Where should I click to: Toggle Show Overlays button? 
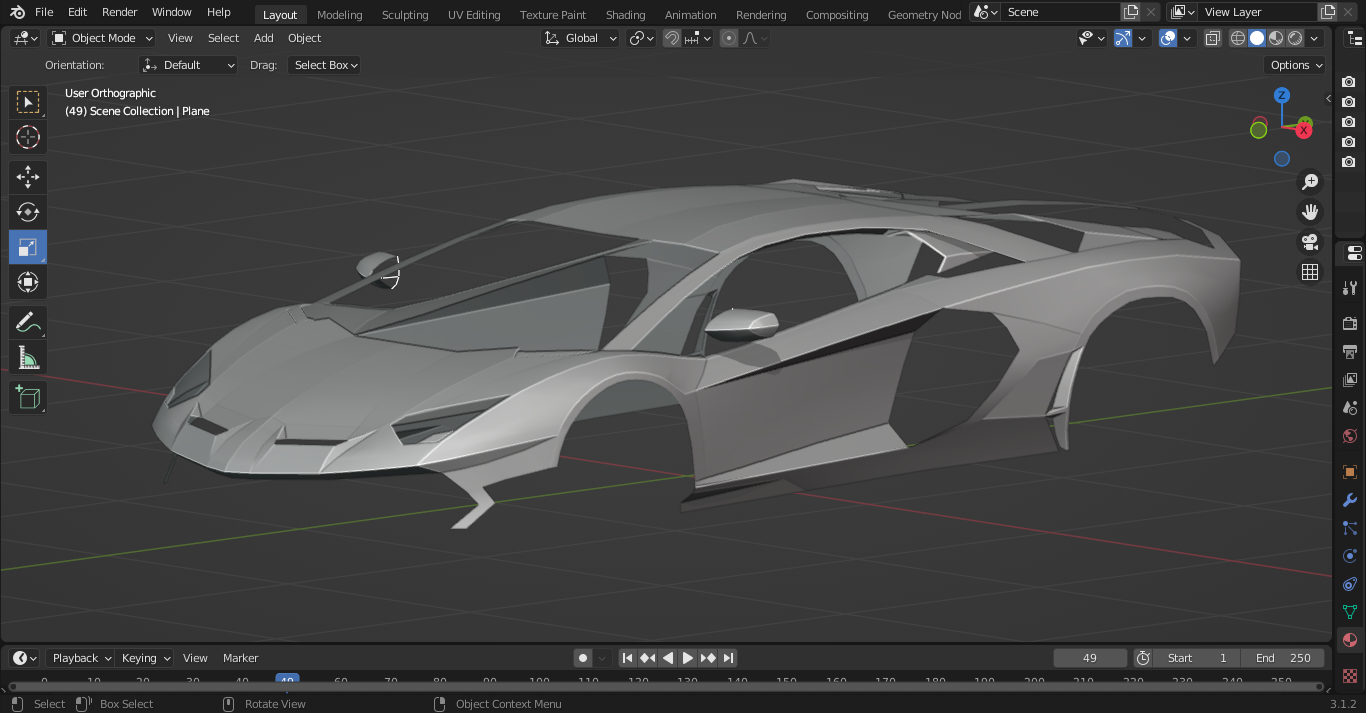click(1167, 38)
